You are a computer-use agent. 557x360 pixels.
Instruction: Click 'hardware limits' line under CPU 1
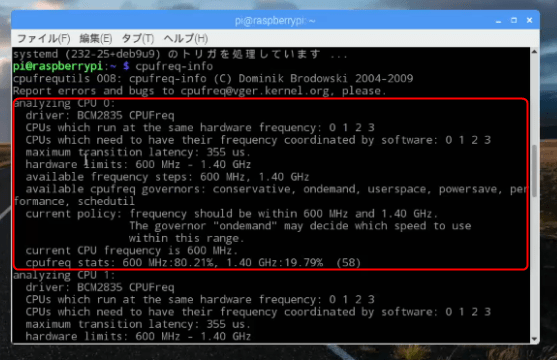(138, 336)
